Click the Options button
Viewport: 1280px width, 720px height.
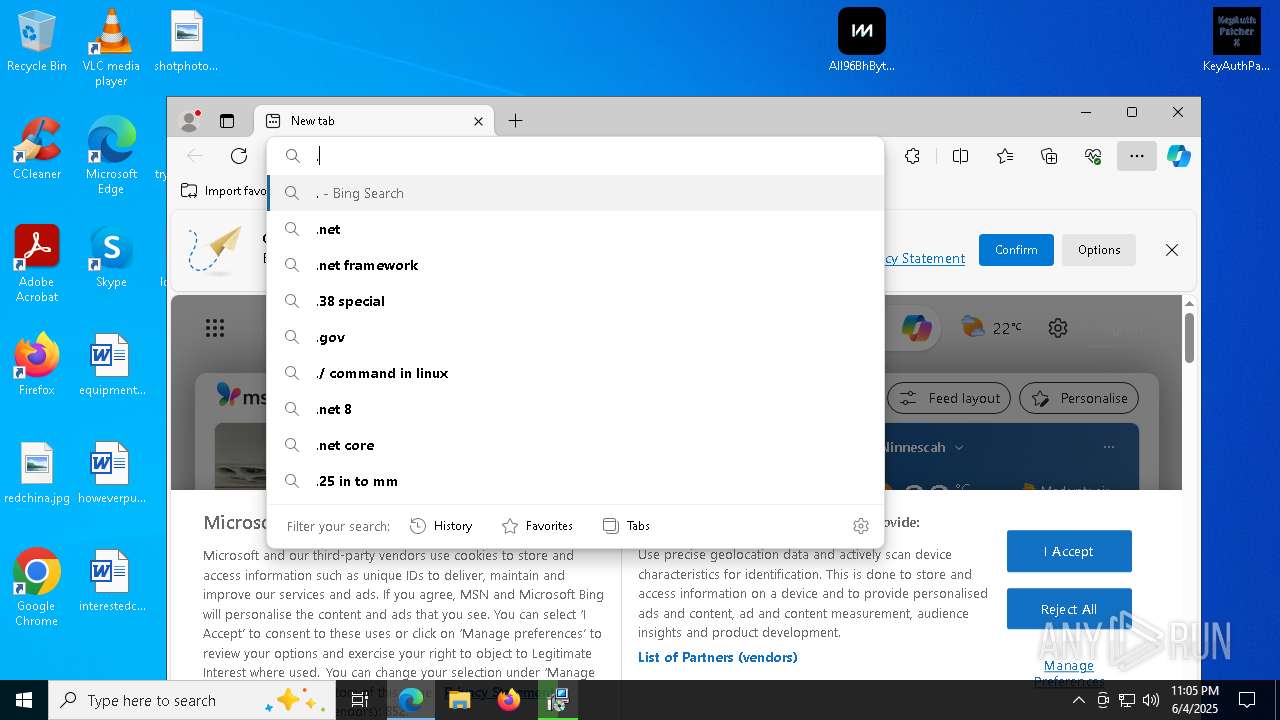pyautogui.click(x=1099, y=250)
